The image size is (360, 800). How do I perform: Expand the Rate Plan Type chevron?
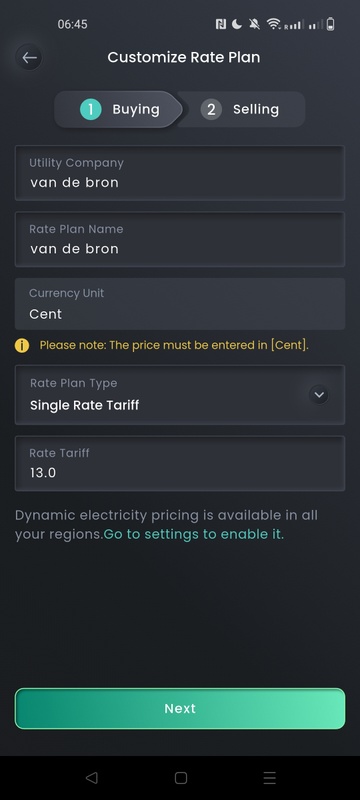tap(319, 395)
